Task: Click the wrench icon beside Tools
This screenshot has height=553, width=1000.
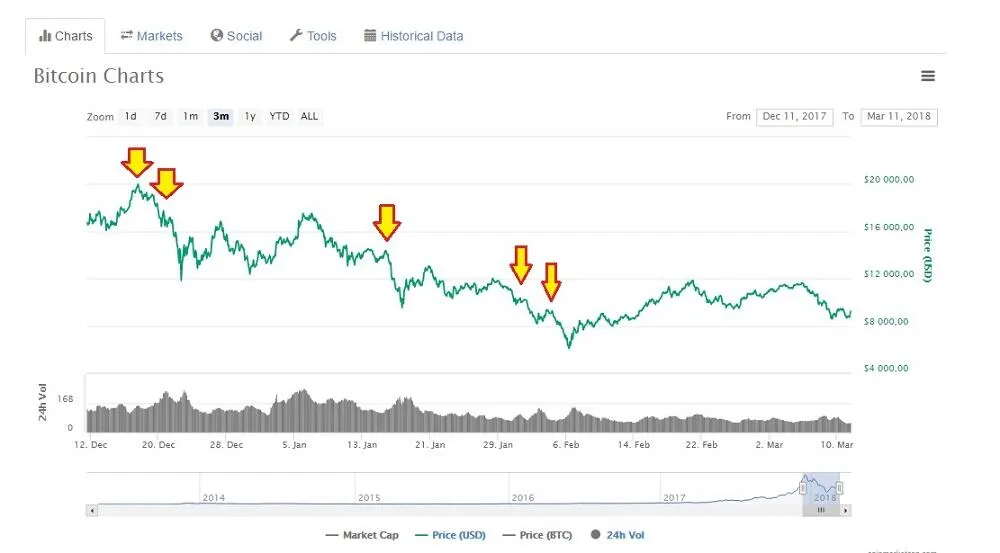Action: pyautogui.click(x=296, y=36)
